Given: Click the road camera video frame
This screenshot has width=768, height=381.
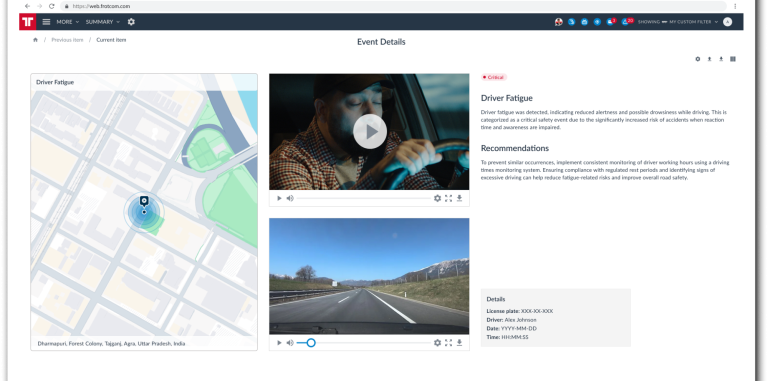Looking at the screenshot, I should [x=369, y=276].
